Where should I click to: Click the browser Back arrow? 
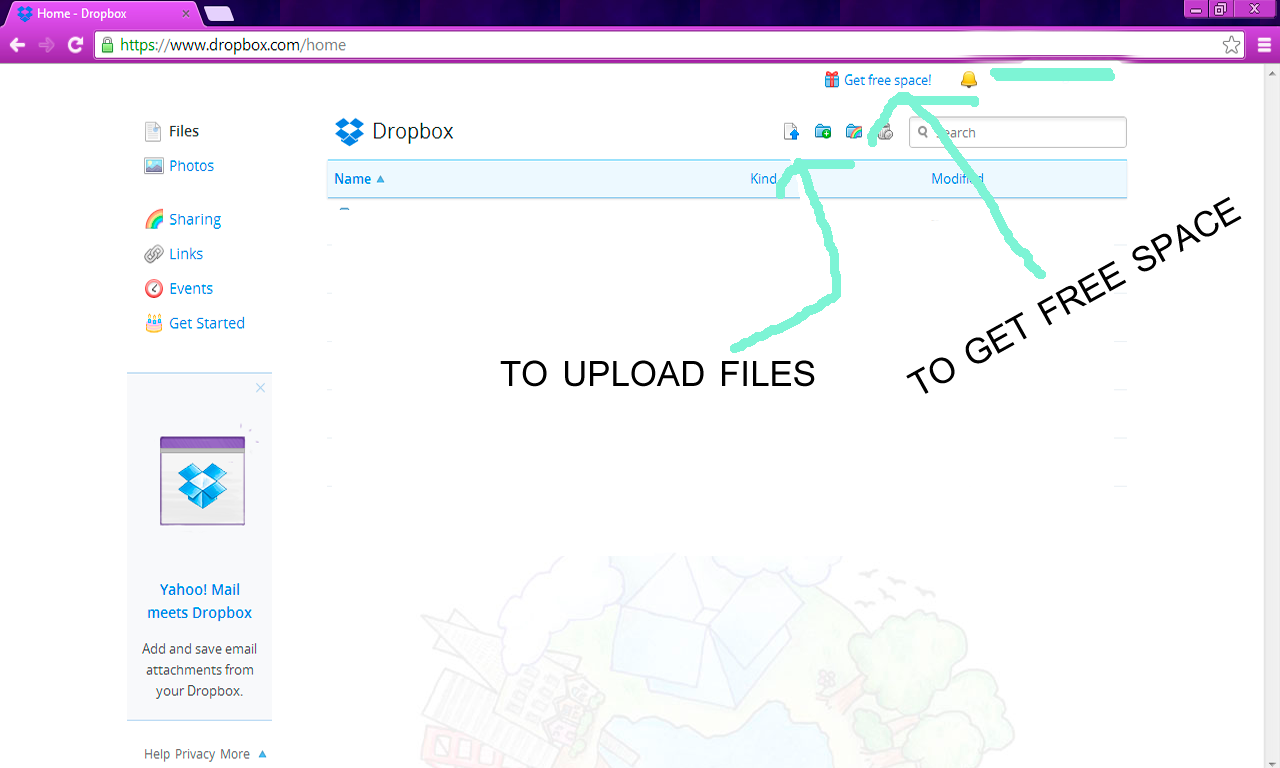pyautogui.click(x=17, y=45)
